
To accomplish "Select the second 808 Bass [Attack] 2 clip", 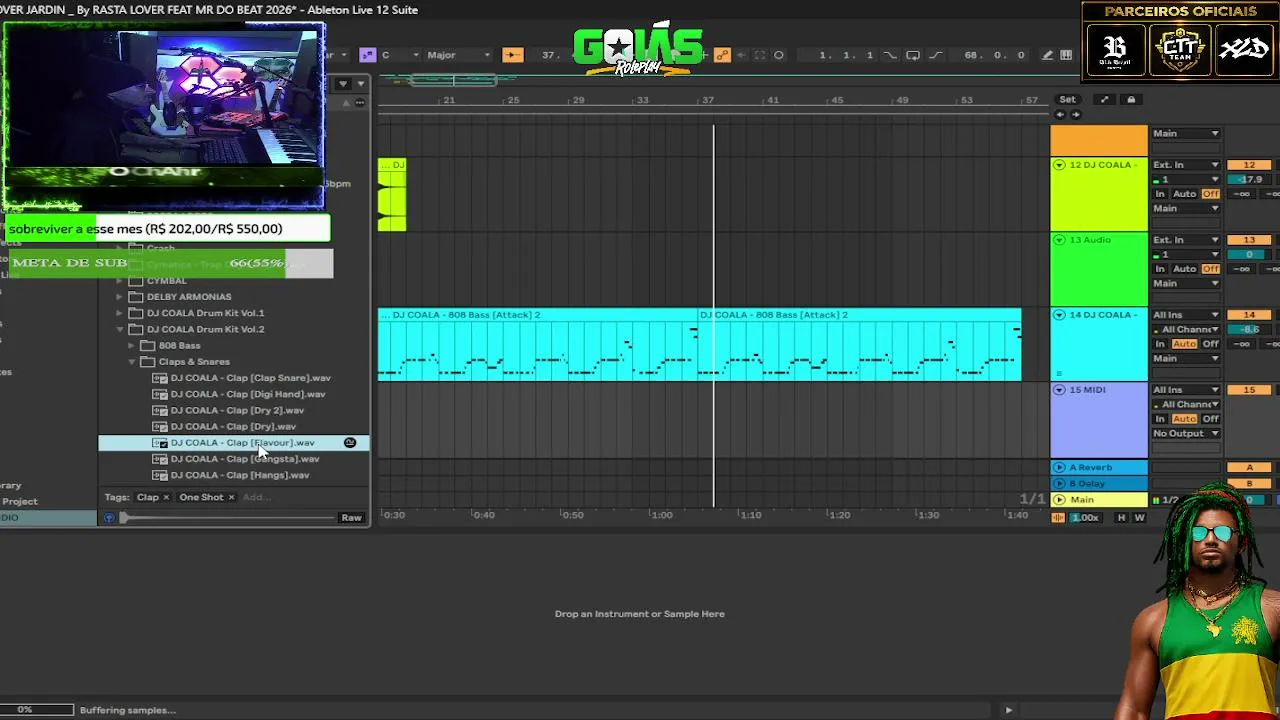I will click(858, 344).
